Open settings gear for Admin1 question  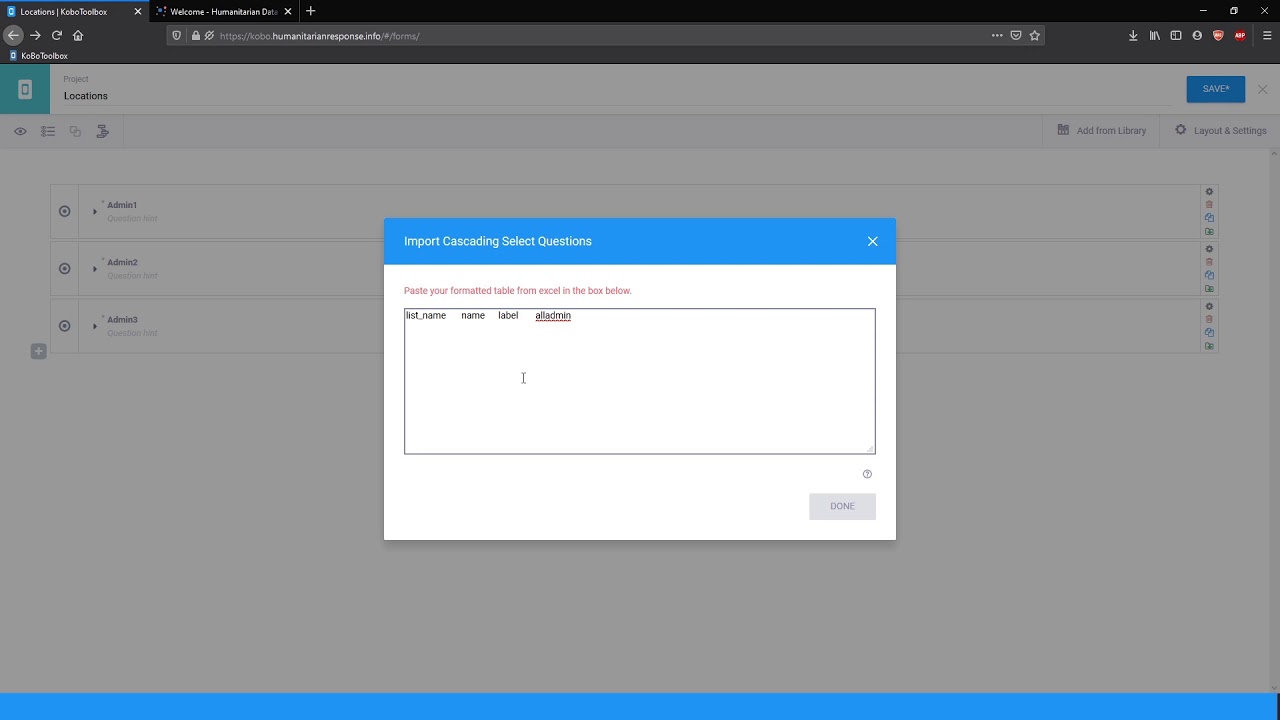click(1209, 191)
